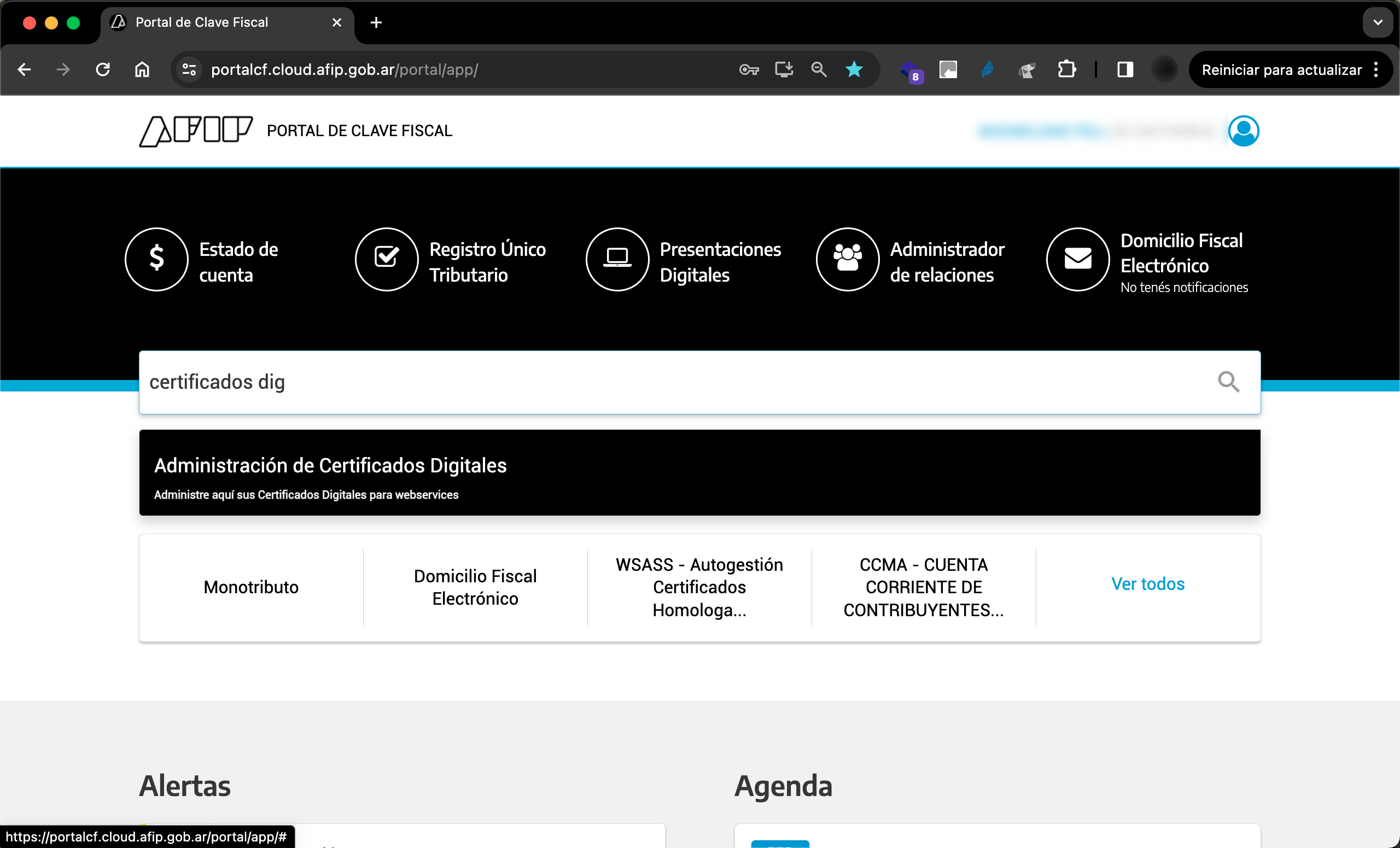The image size is (1400, 848).
Task: Click the search input field to edit
Action: click(x=699, y=382)
